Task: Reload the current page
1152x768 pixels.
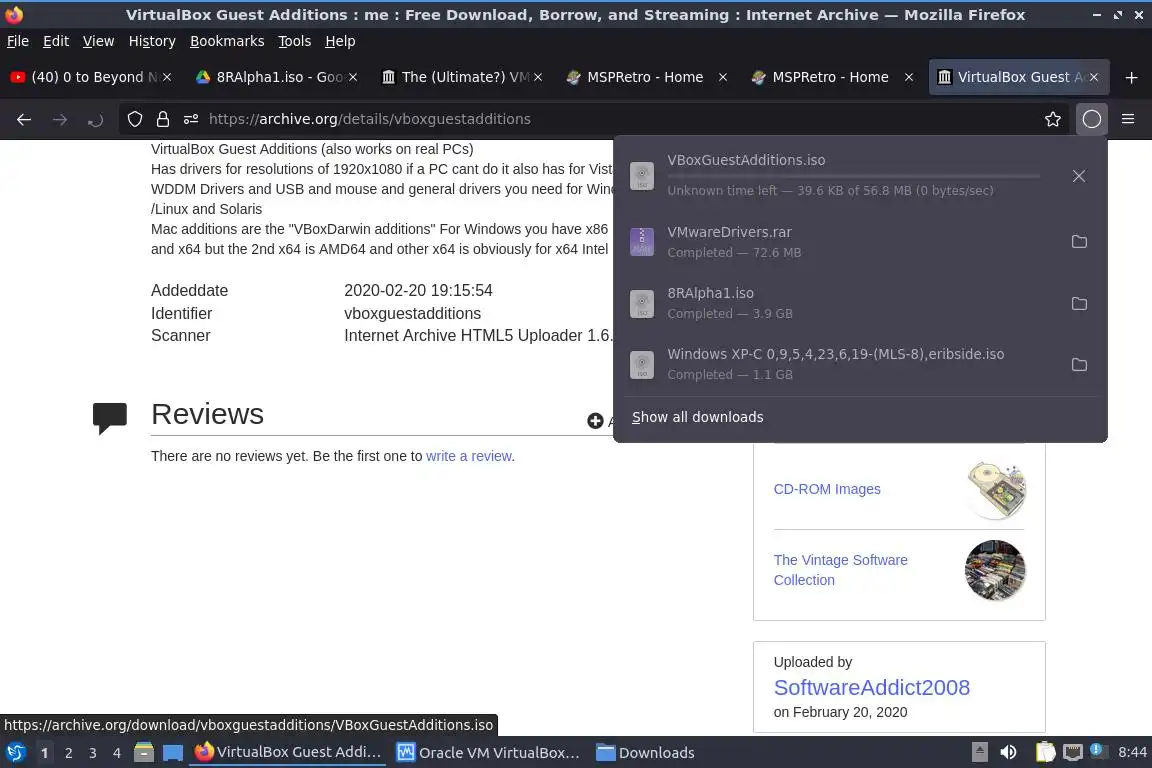Action: [96, 119]
